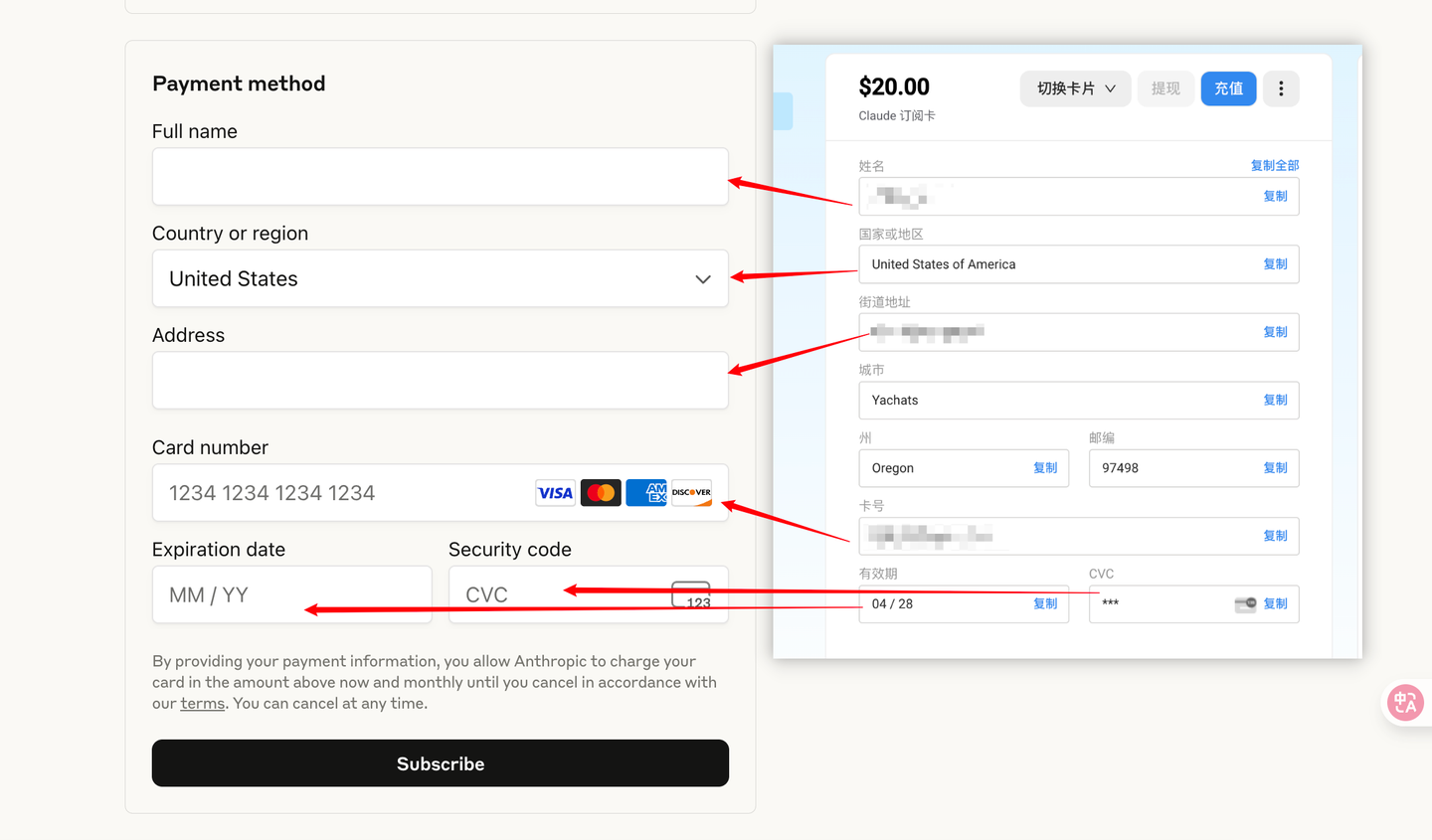Click 复制全部 to copy all details

[1275, 166]
